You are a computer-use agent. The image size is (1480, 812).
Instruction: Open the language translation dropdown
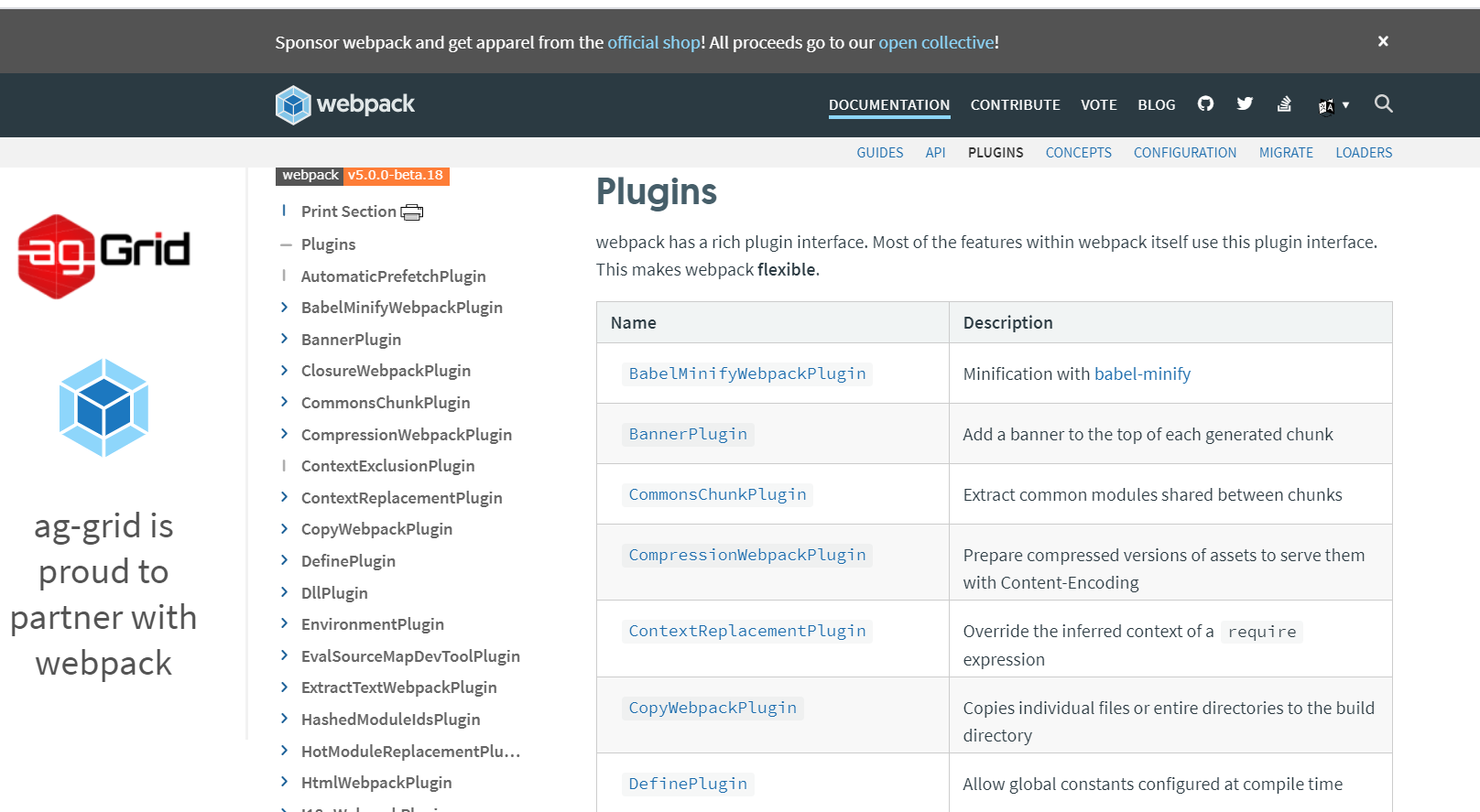1333,105
